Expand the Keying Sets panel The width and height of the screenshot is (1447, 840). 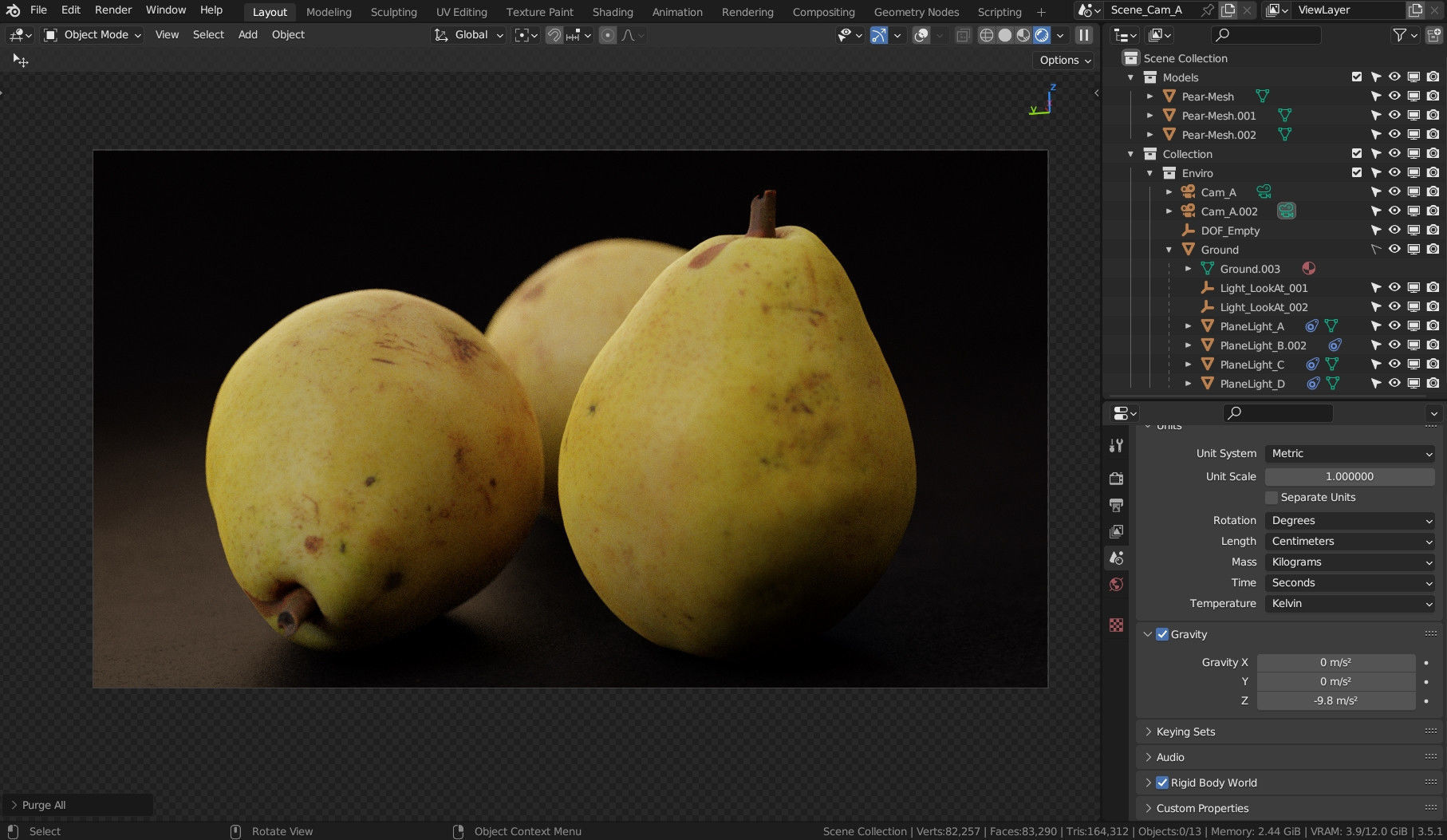click(1185, 732)
